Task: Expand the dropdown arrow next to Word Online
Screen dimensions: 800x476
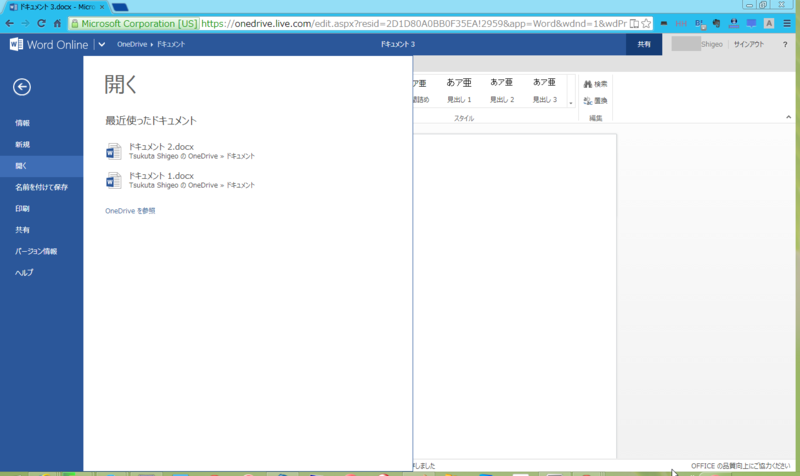Action: click(102, 44)
